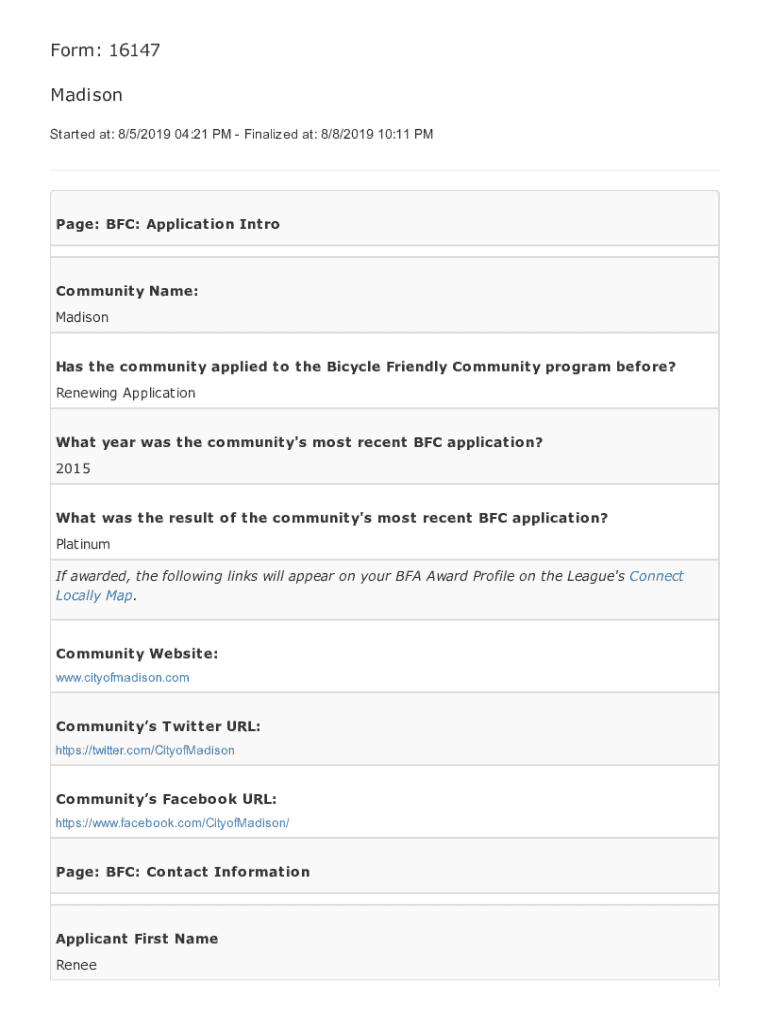770x1024 pixels.
Task: Click the "Community's Twitter URL:" label
Action: tap(158, 727)
